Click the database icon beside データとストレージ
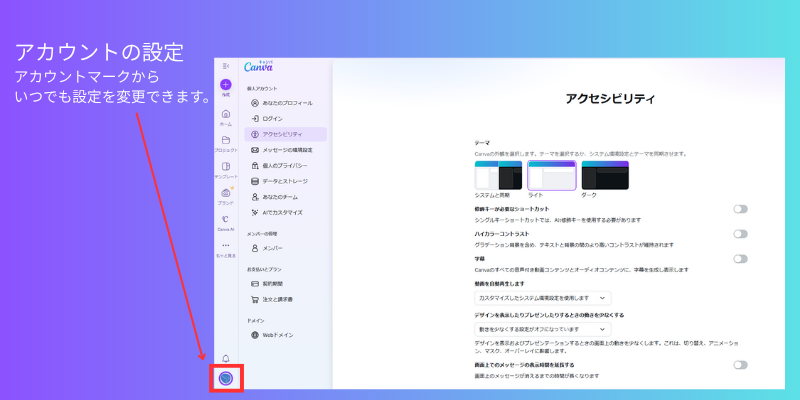The image size is (800, 400). tap(255, 181)
